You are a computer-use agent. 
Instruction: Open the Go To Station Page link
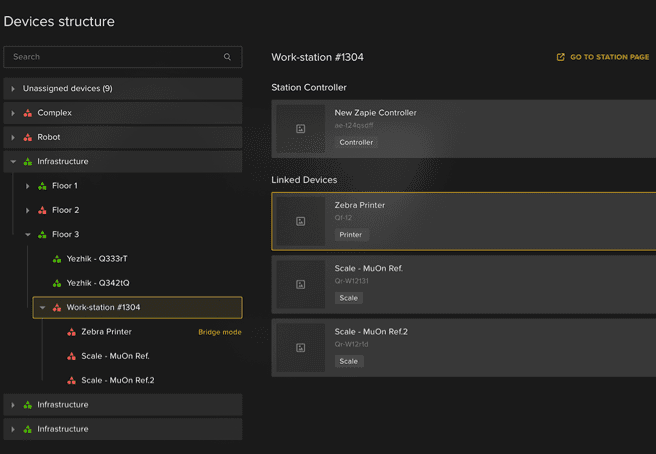pyautogui.click(x=609, y=57)
